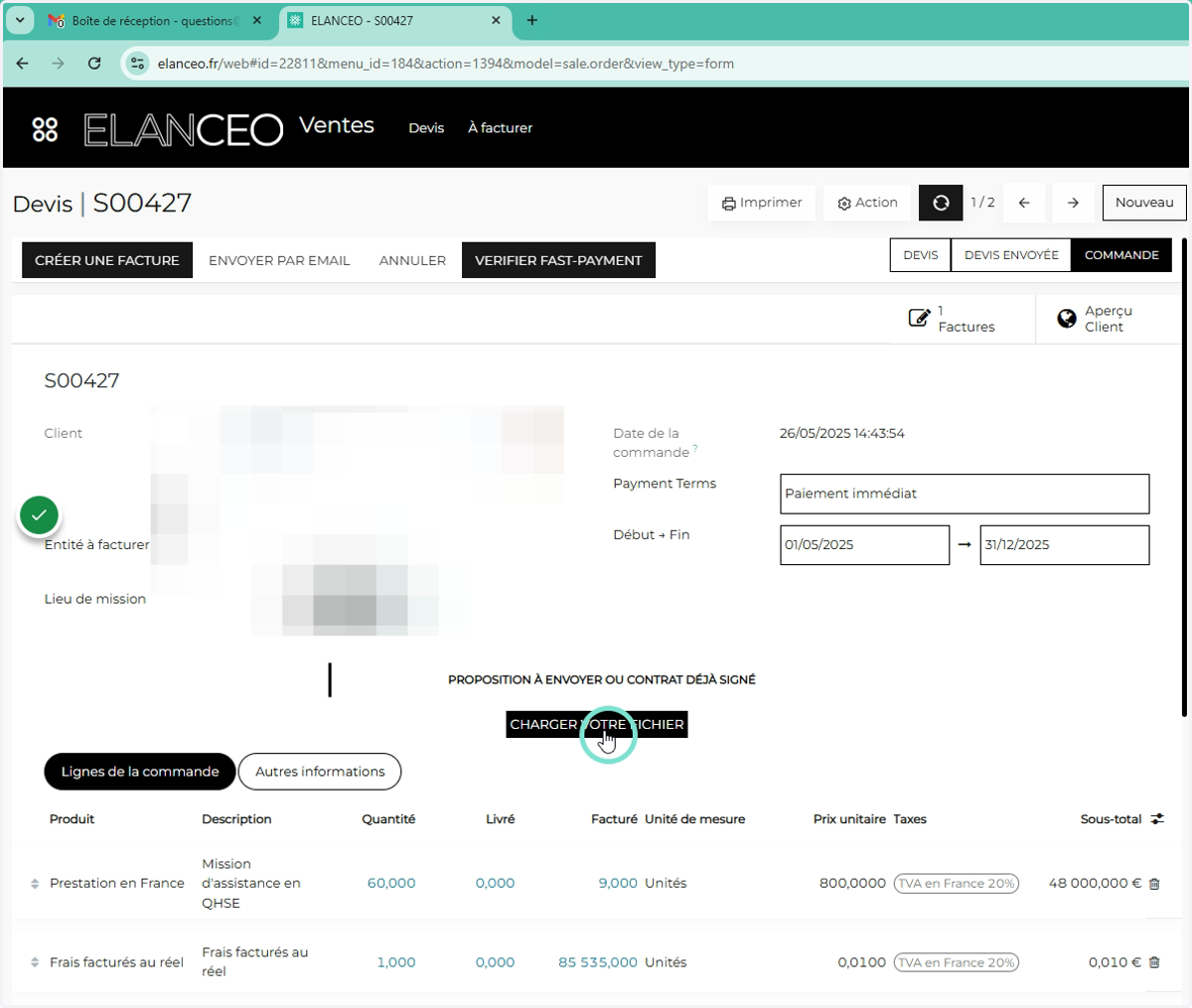Select the DEVIS ENVOYÉE status stage
Image resolution: width=1192 pixels, height=1008 pixels.
click(x=1011, y=255)
